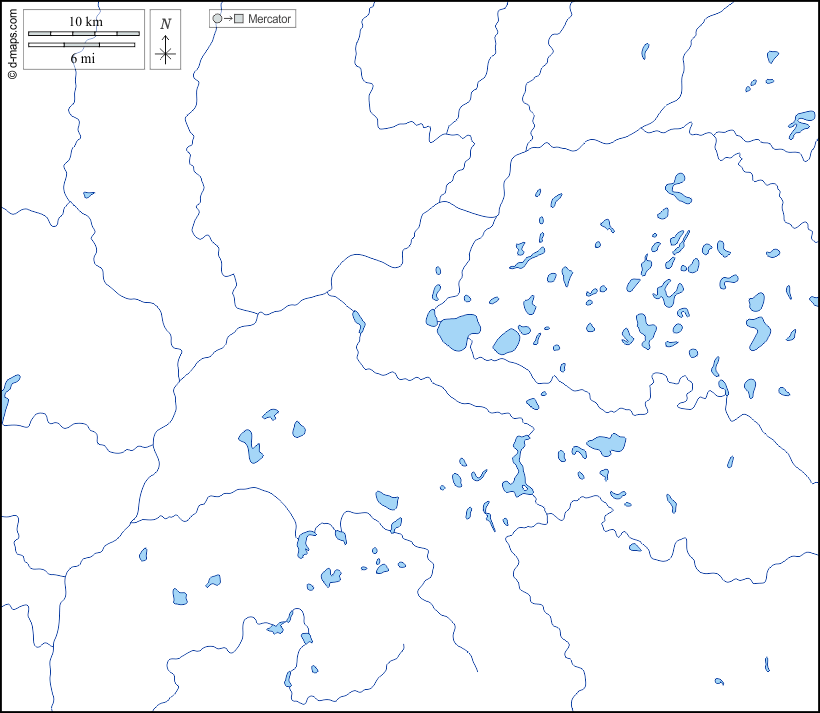Click the 10 km scale label
The height and width of the screenshot is (713, 820).
84,22
